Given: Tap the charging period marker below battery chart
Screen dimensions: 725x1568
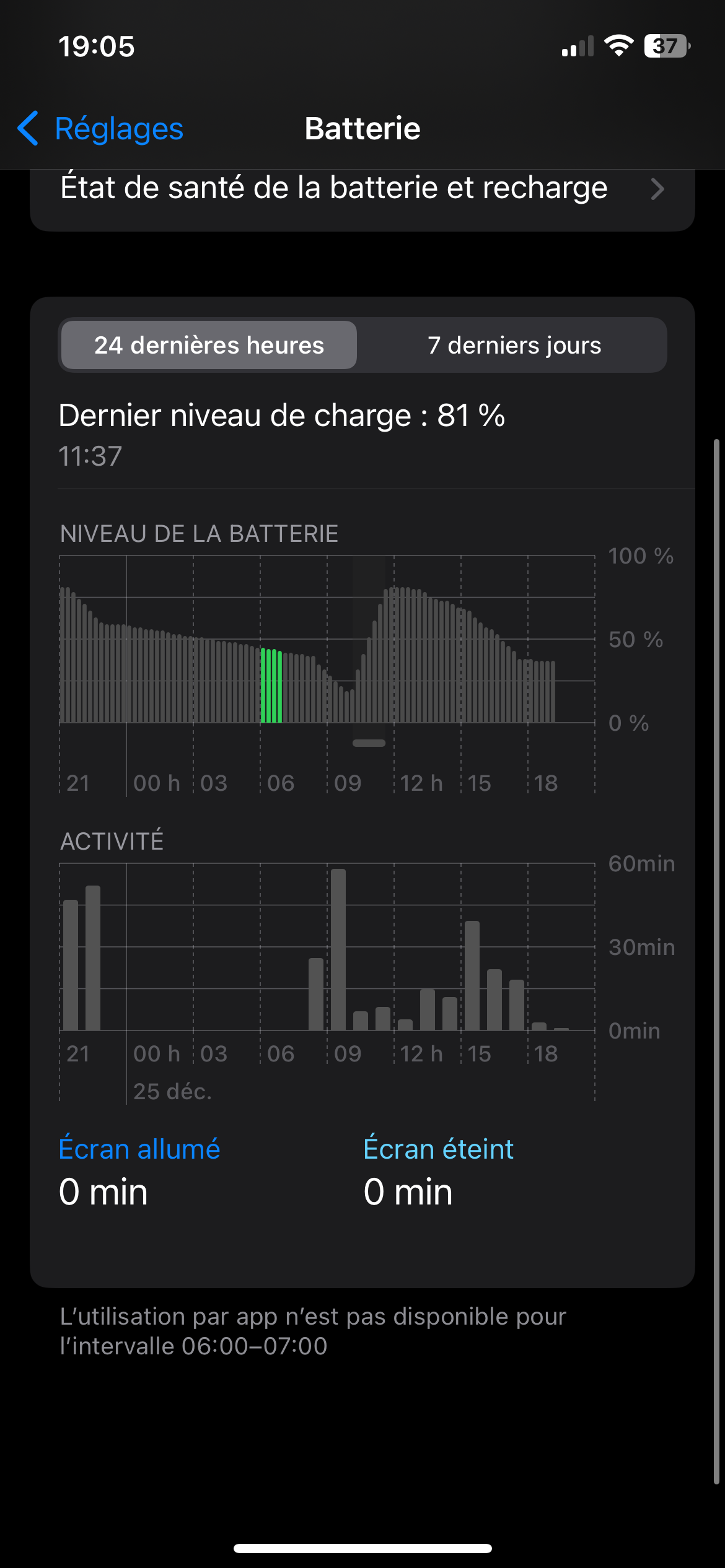Looking at the screenshot, I should 369,743.
